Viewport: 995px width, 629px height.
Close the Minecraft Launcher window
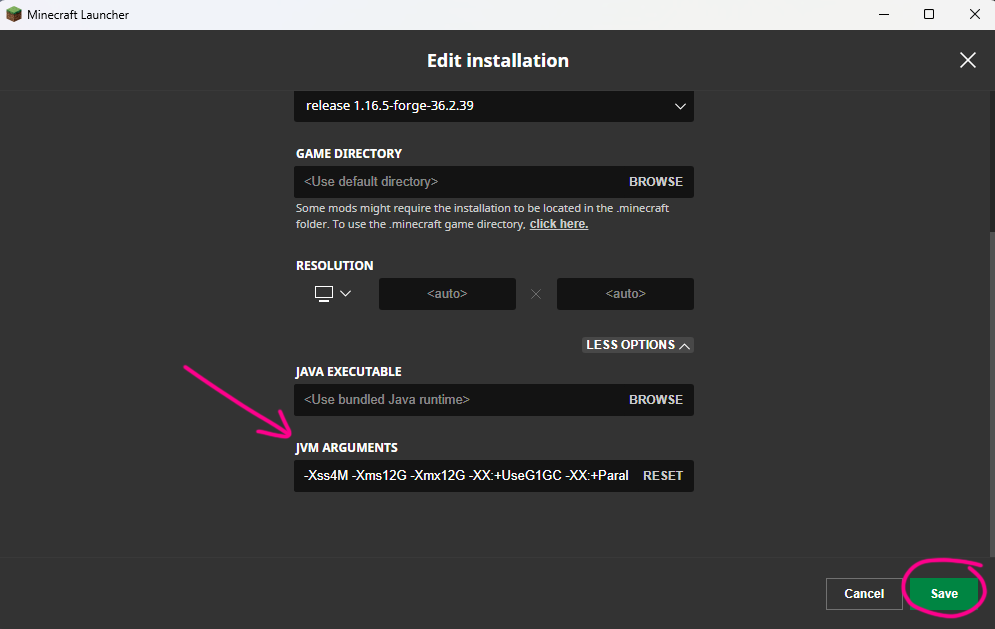(975, 15)
